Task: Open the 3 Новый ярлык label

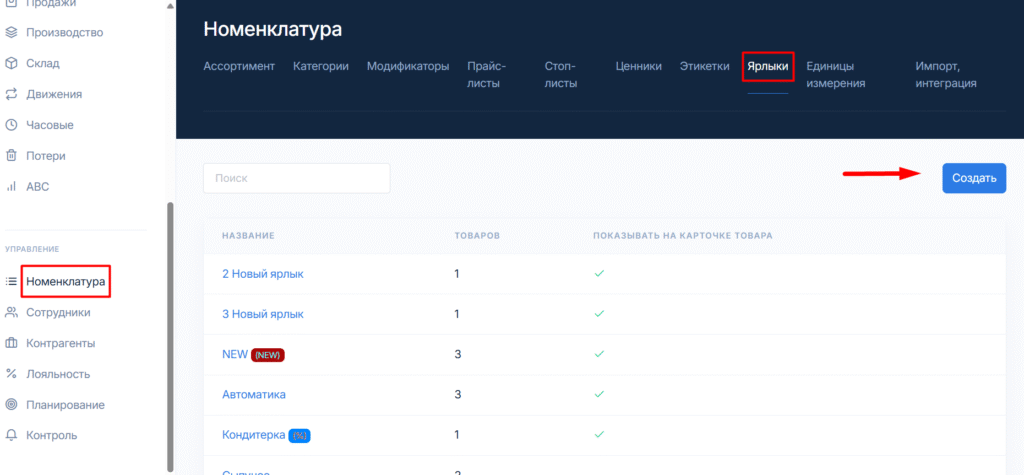Action: click(x=263, y=314)
